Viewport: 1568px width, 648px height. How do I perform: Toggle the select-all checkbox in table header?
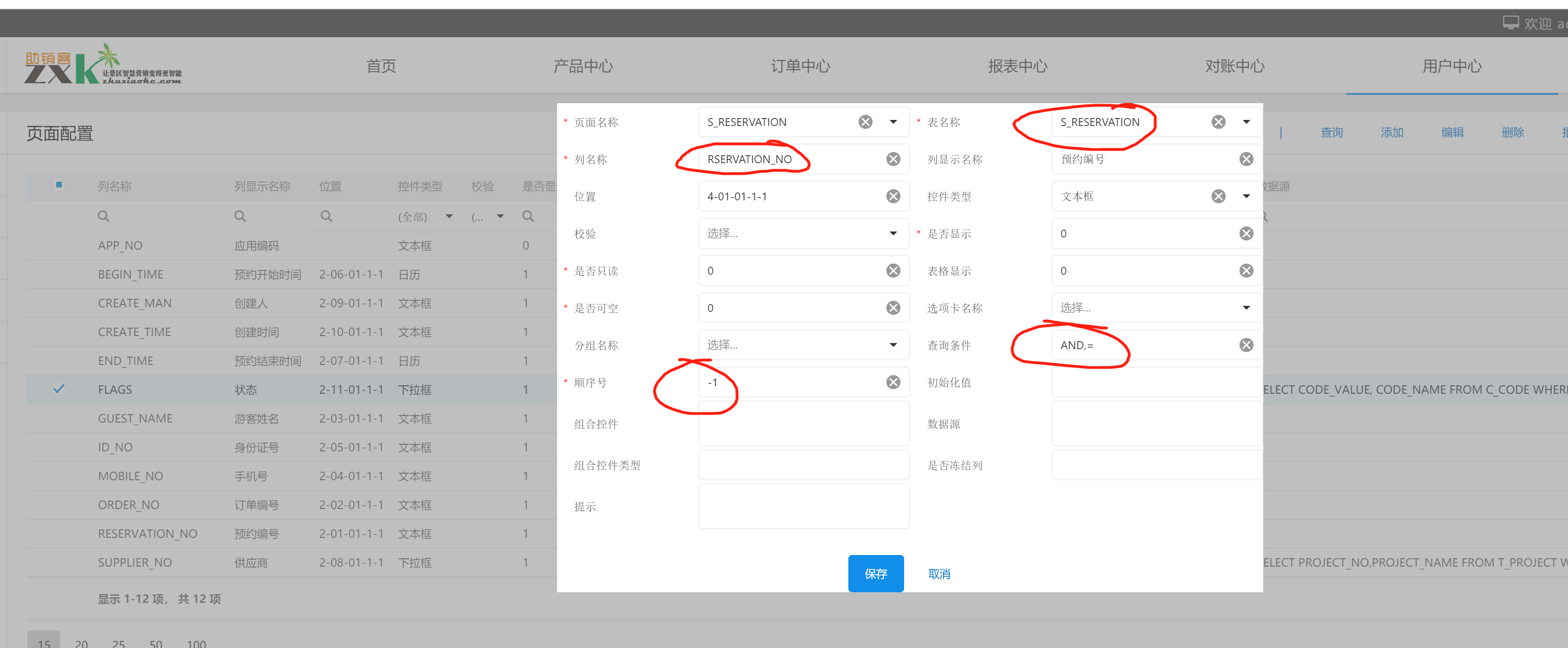click(59, 185)
